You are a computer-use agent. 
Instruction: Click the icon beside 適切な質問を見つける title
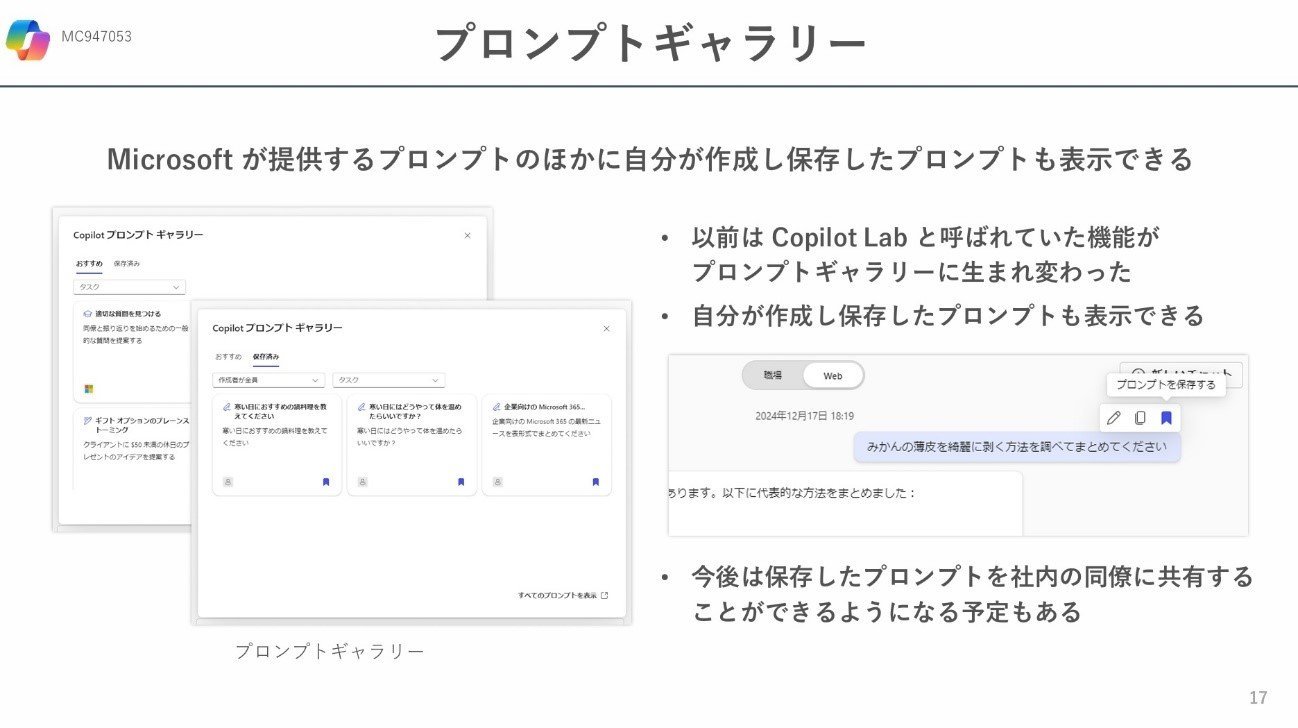click(x=88, y=313)
